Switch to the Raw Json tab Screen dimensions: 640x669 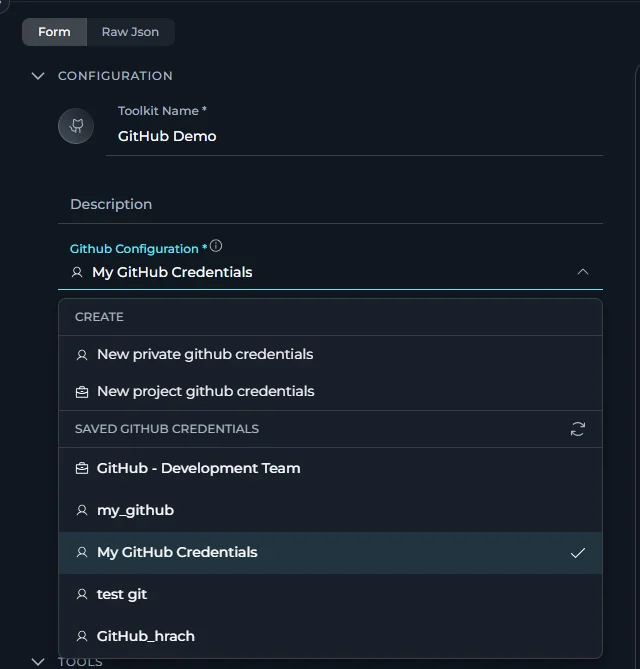(130, 32)
